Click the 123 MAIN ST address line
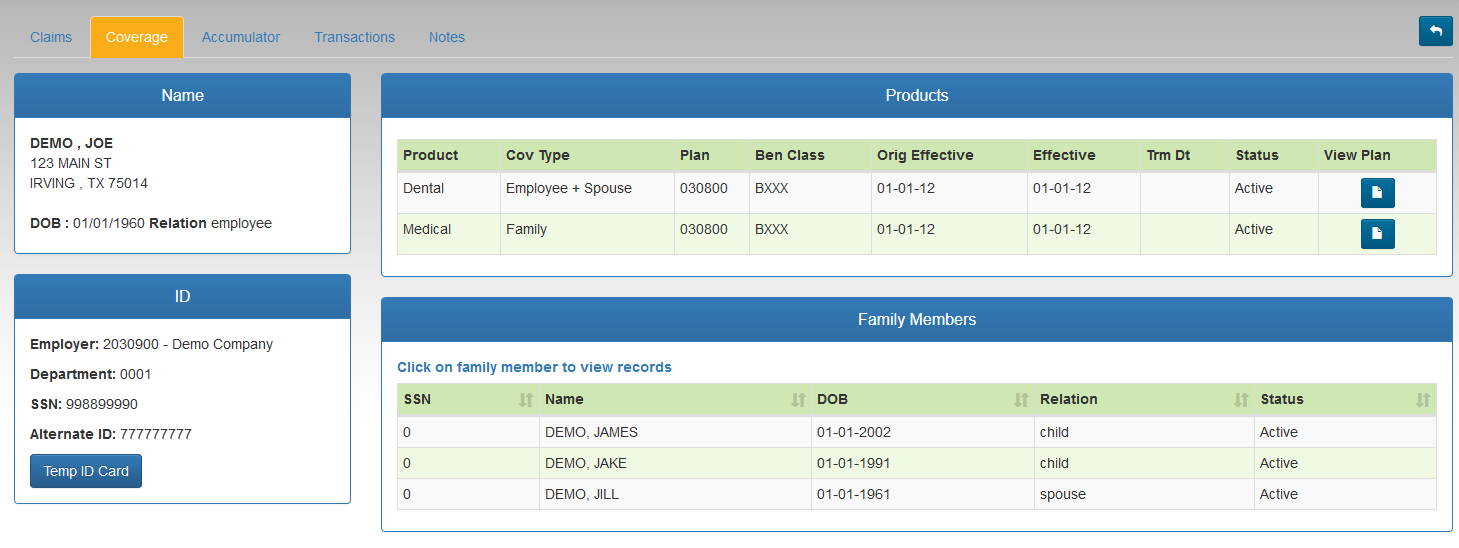This screenshot has height=548, width=1459. [71, 163]
